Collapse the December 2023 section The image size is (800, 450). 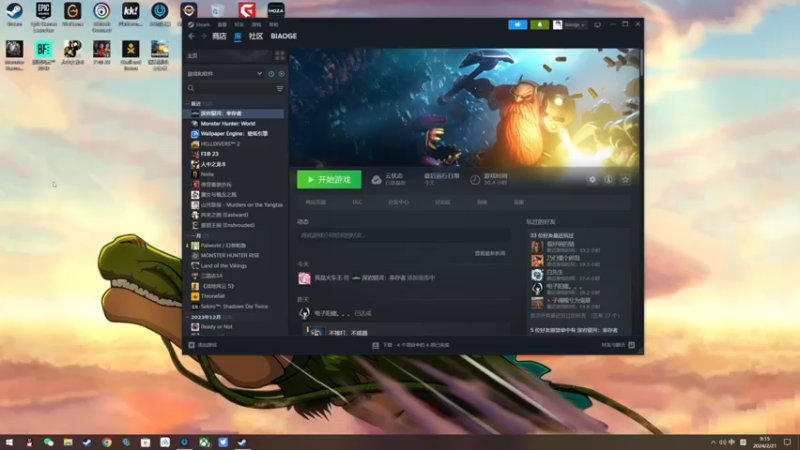187,317
